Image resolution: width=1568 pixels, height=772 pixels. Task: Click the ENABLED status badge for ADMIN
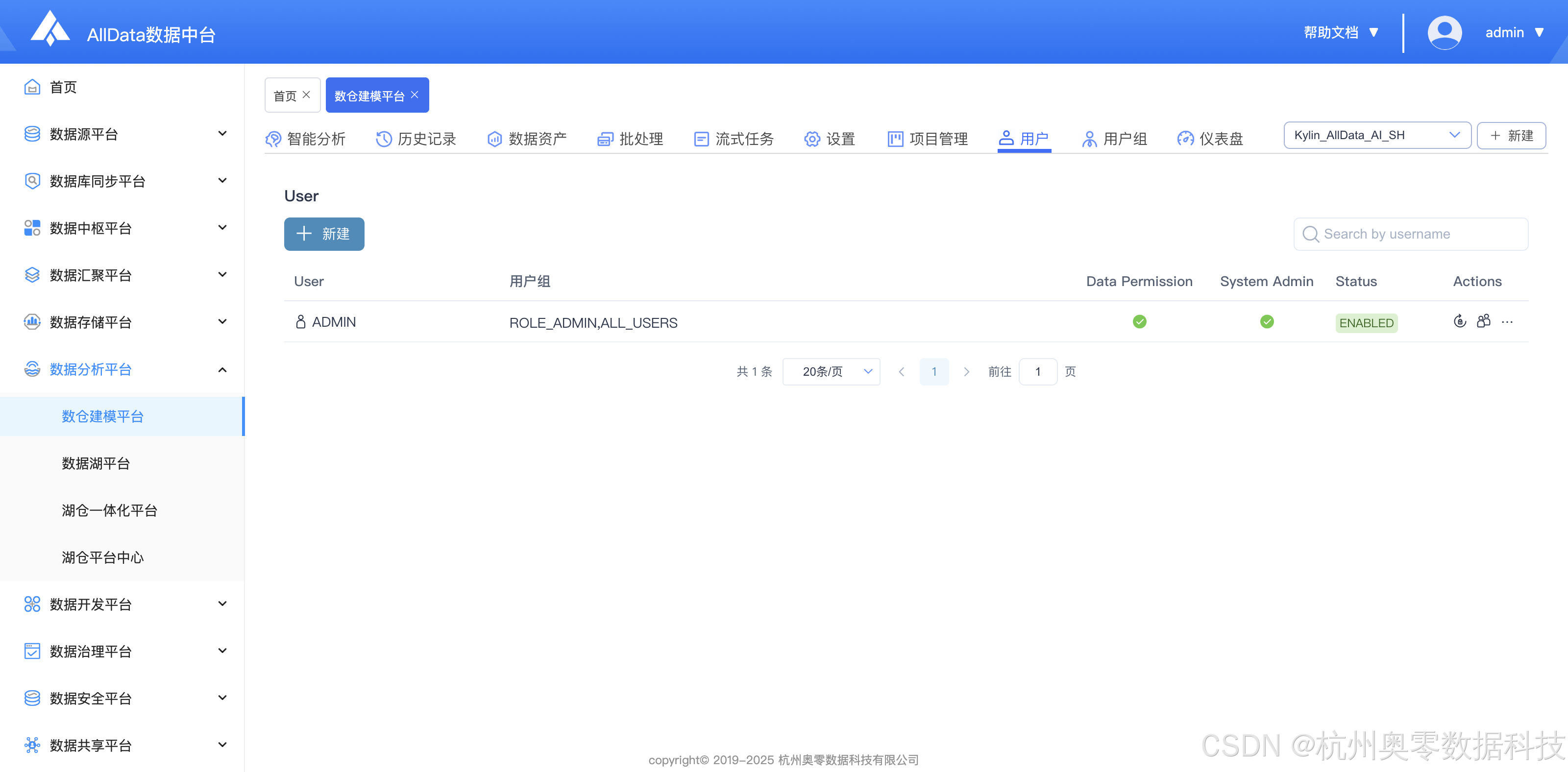click(1366, 323)
